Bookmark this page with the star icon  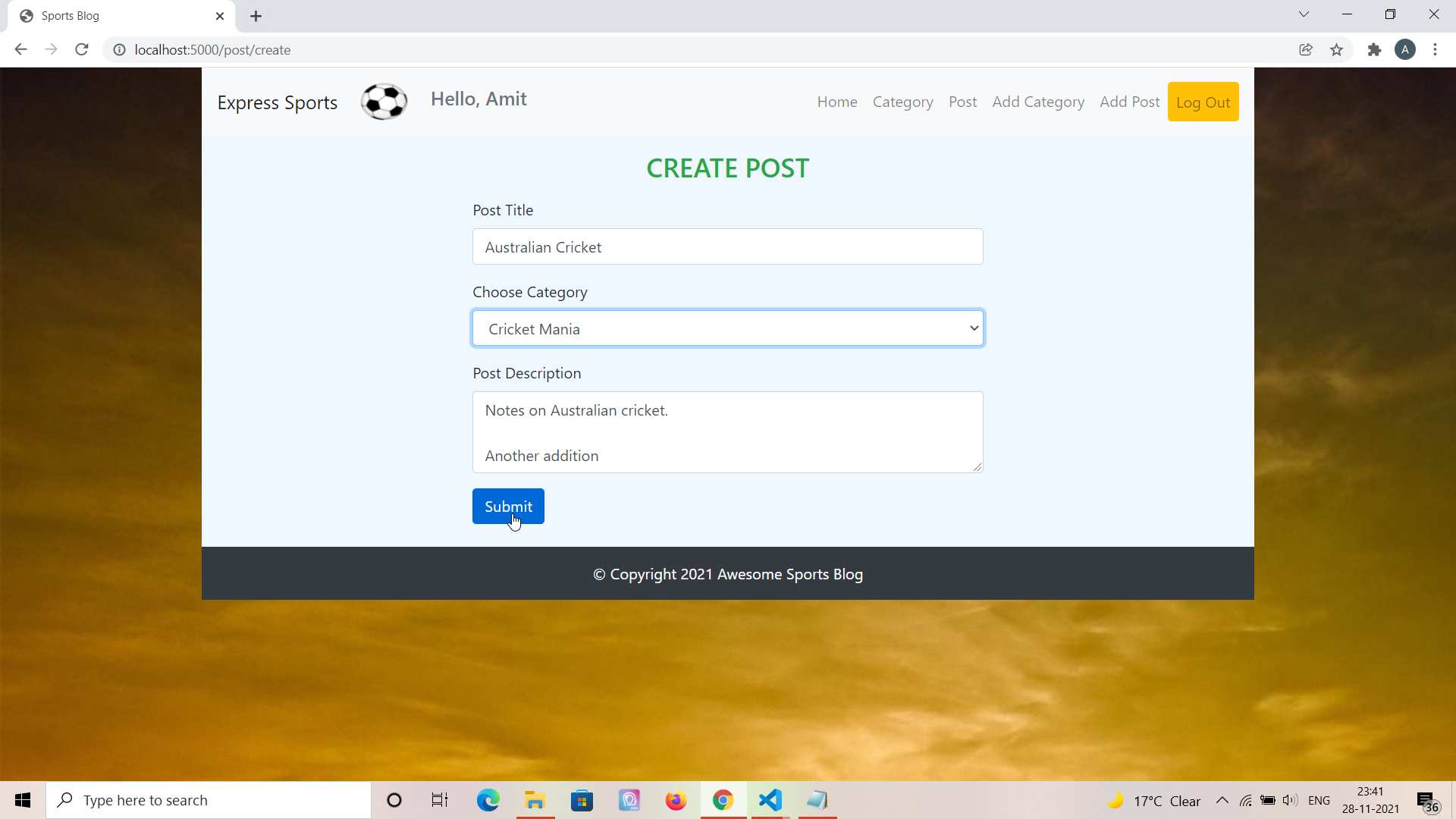(1336, 50)
